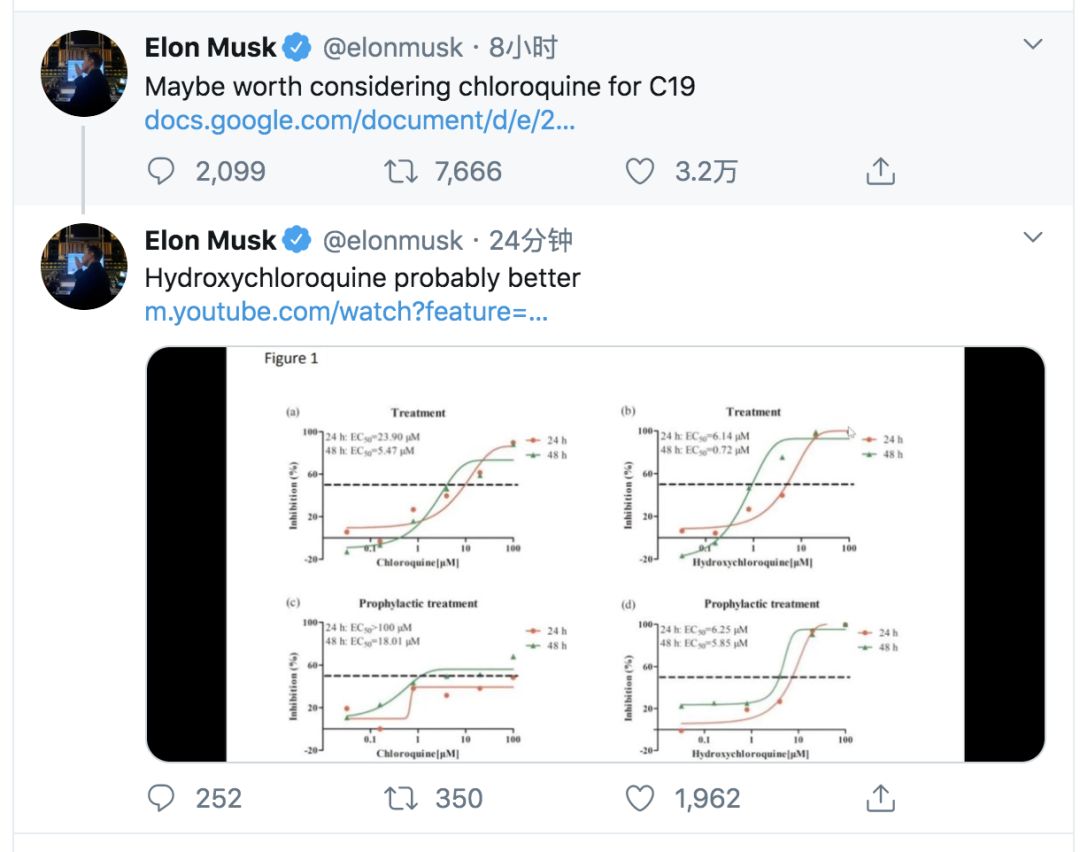Click the avatar on the Hydroxychloroquine tweet

click(x=84, y=266)
